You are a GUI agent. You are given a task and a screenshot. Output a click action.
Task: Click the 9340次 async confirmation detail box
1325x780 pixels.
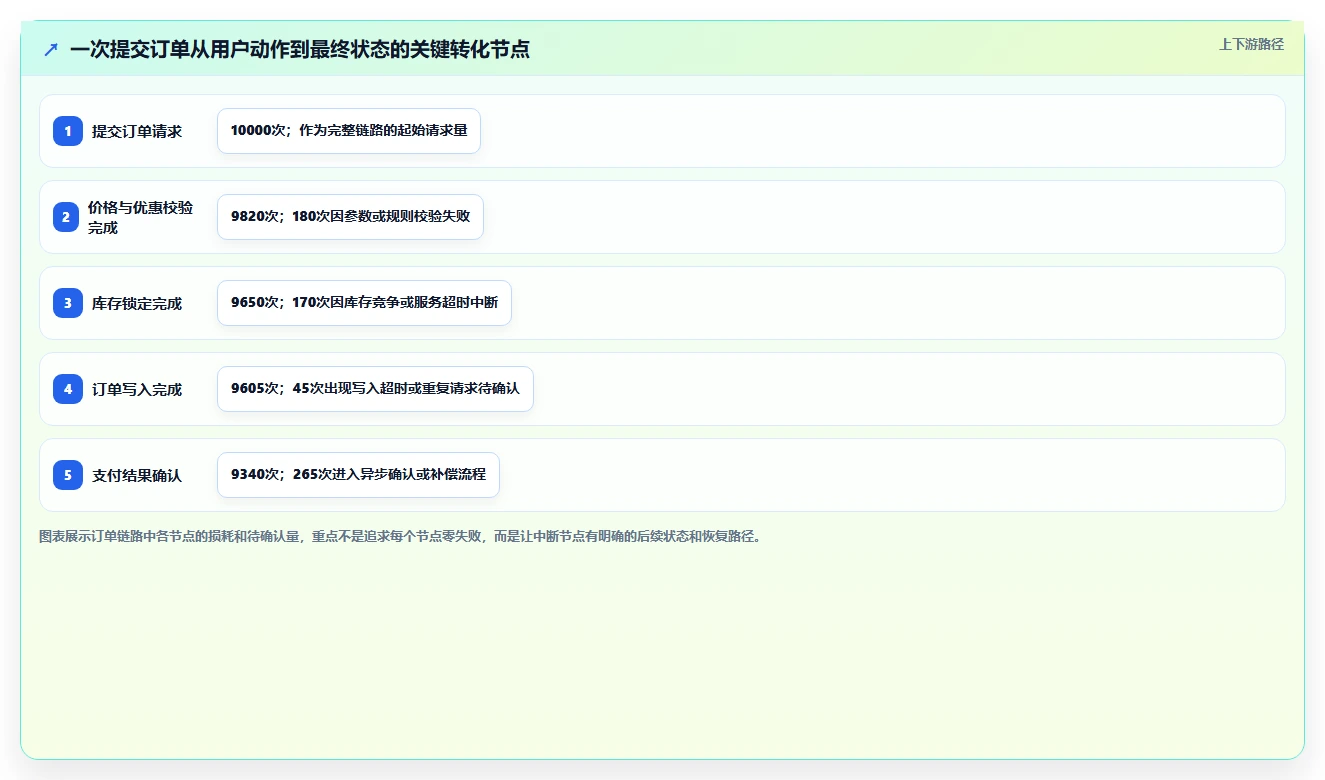[358, 475]
